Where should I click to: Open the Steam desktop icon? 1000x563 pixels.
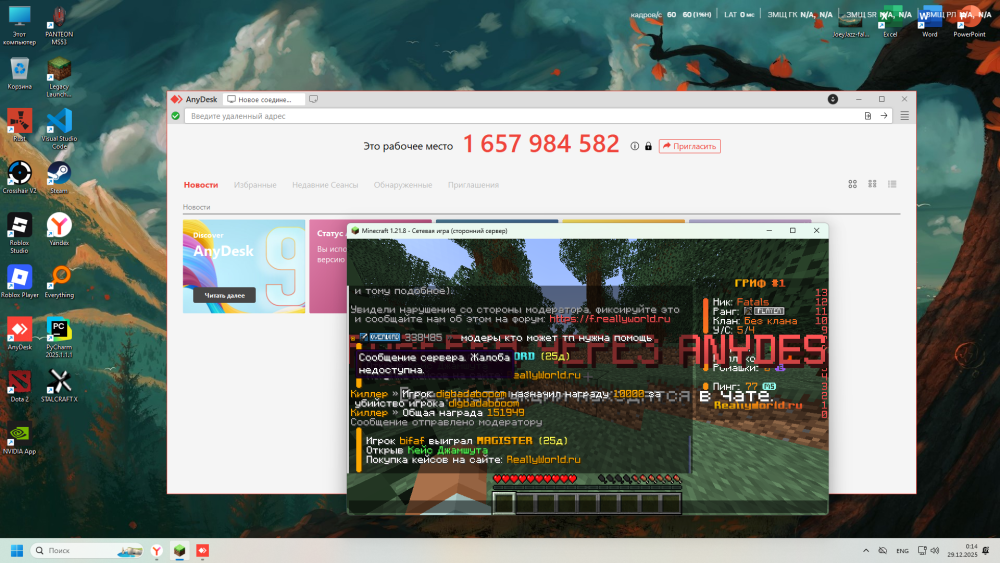tap(59, 177)
